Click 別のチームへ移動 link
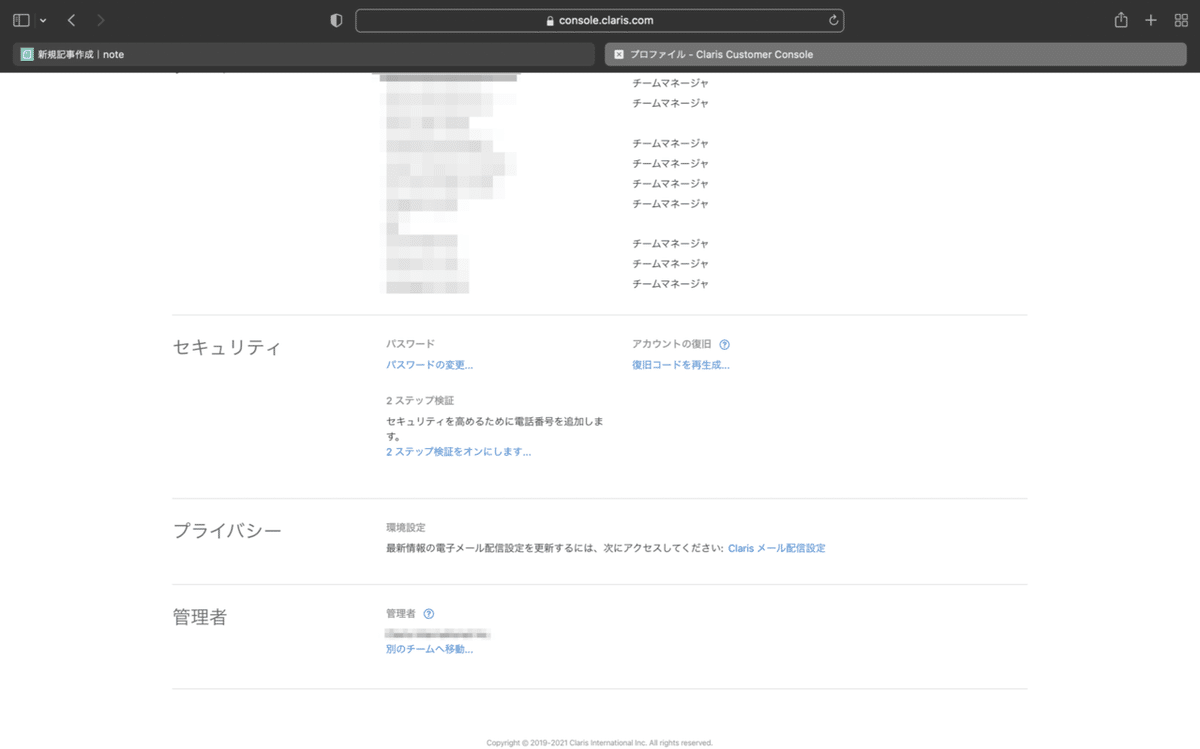The image size is (1200, 749). tap(428, 648)
